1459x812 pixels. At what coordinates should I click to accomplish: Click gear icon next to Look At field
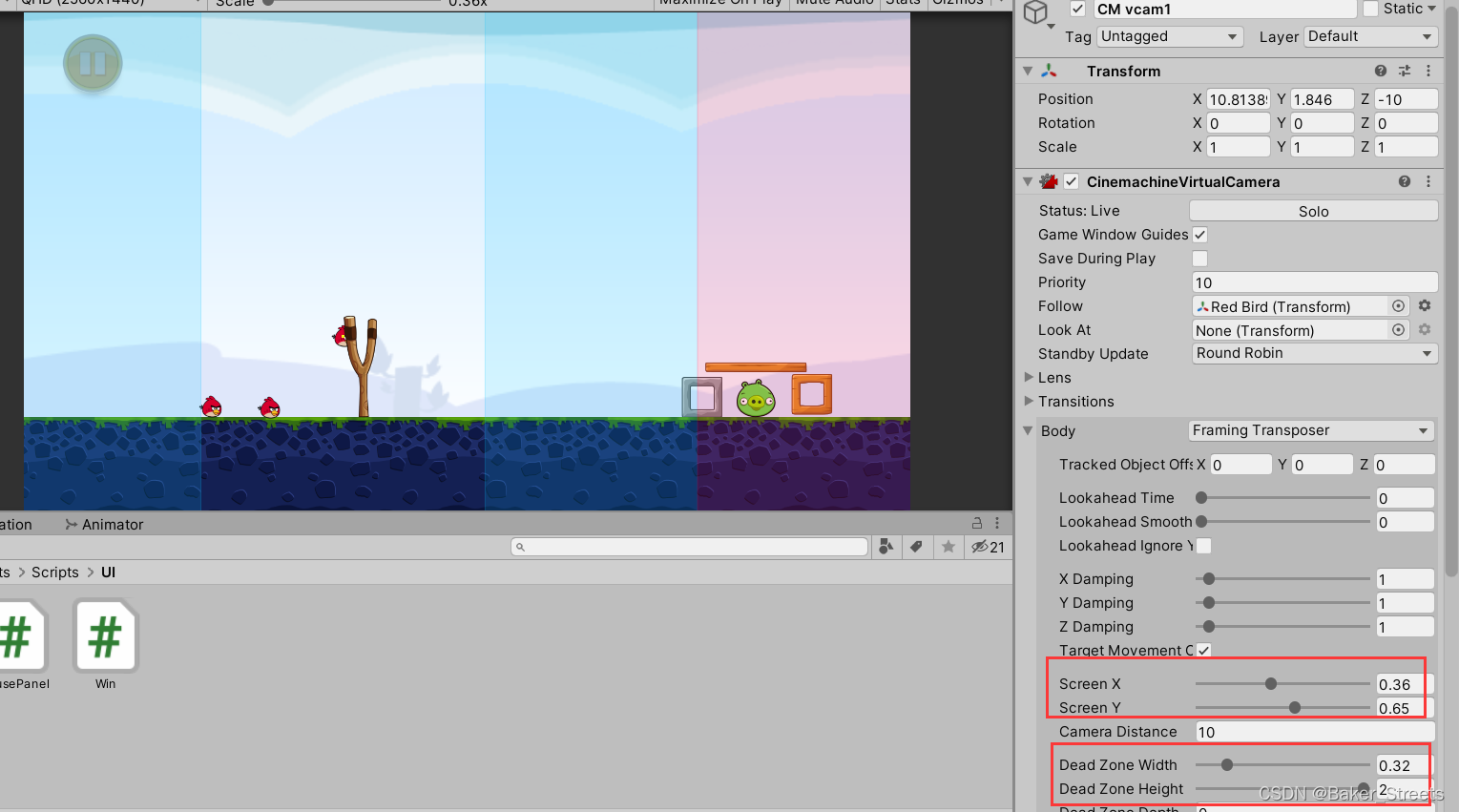tap(1425, 329)
